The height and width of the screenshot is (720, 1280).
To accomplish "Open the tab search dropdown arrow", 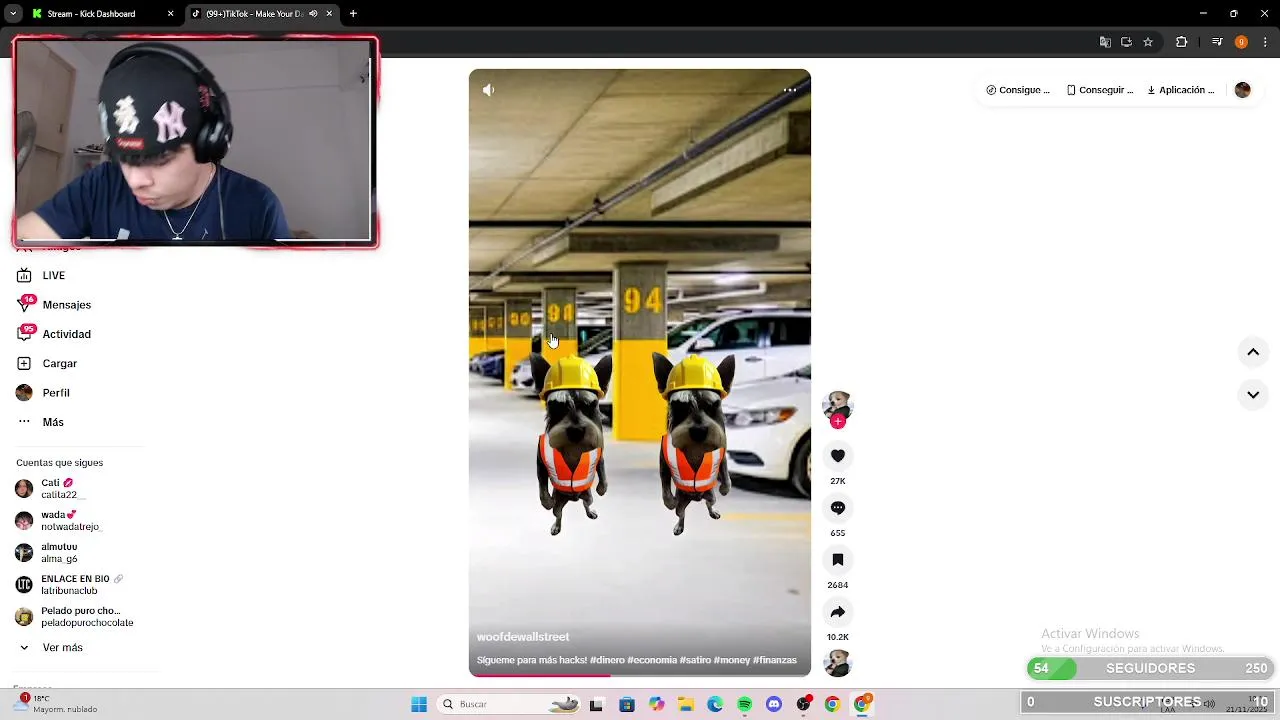I will (x=13, y=14).
